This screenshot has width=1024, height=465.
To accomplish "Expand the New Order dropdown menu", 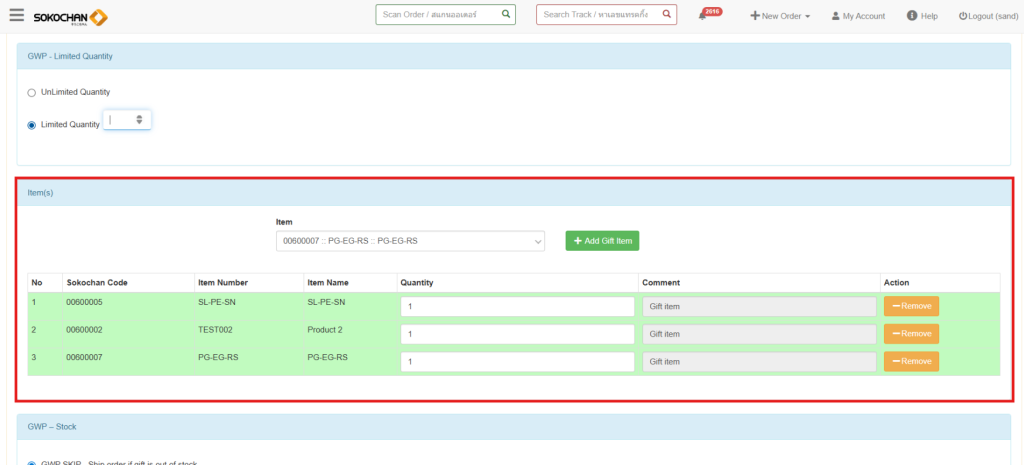I will (x=780, y=16).
